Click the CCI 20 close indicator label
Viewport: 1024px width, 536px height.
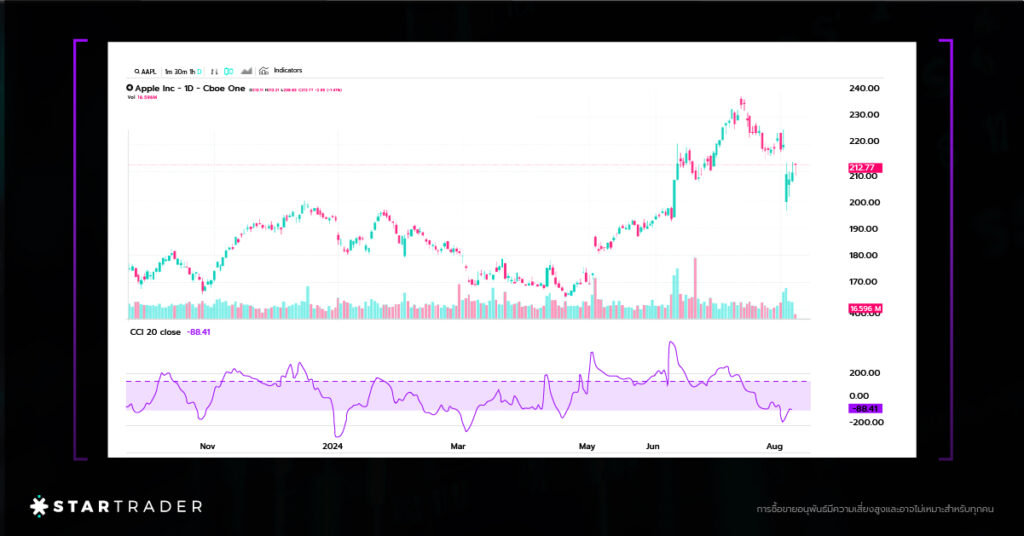(153, 331)
